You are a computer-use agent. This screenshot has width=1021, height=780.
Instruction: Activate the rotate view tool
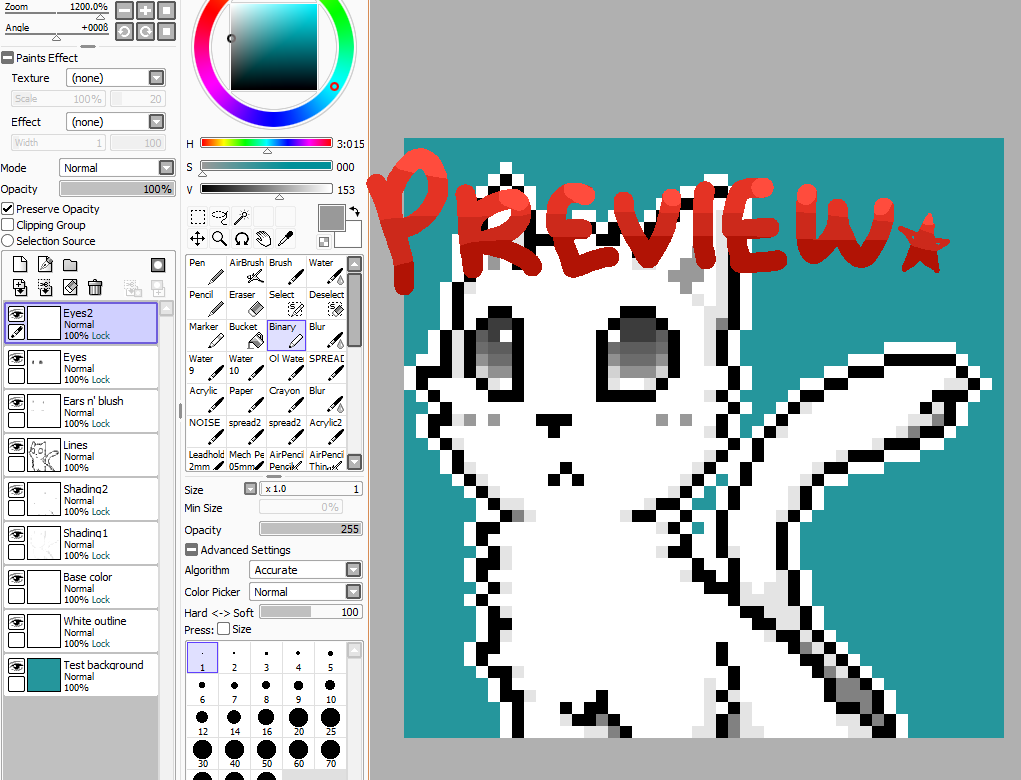tap(242, 239)
